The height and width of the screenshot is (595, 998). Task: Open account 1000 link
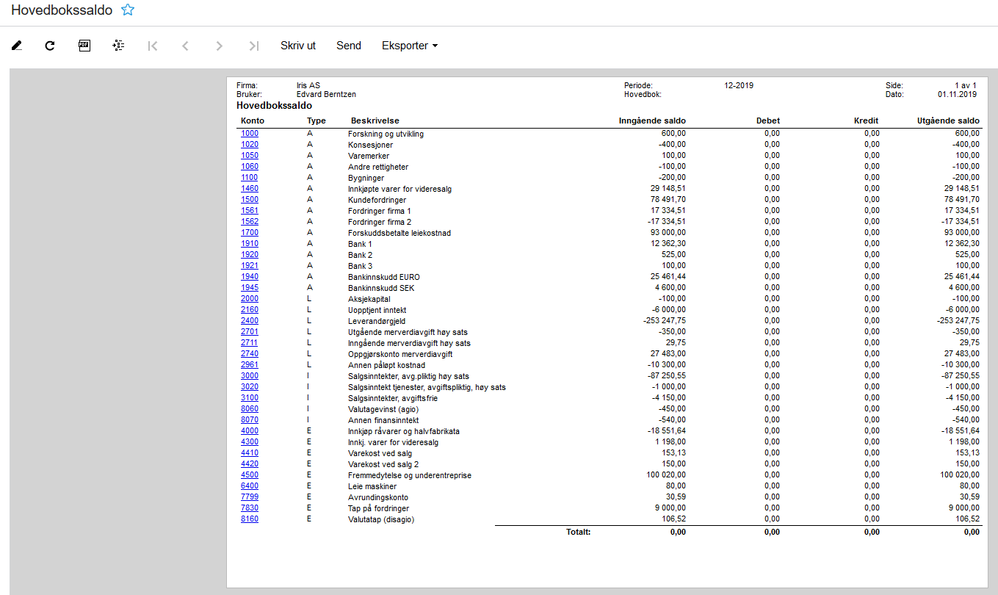click(x=250, y=134)
